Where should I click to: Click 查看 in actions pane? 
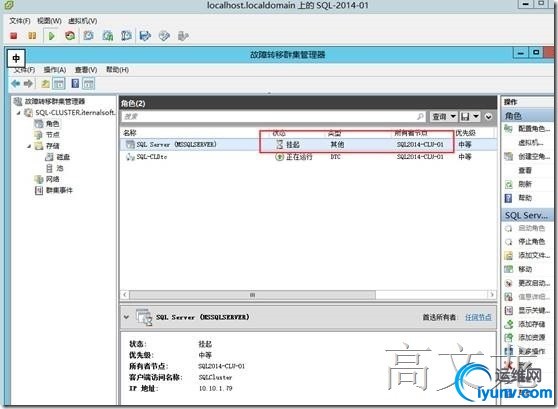(x=525, y=171)
